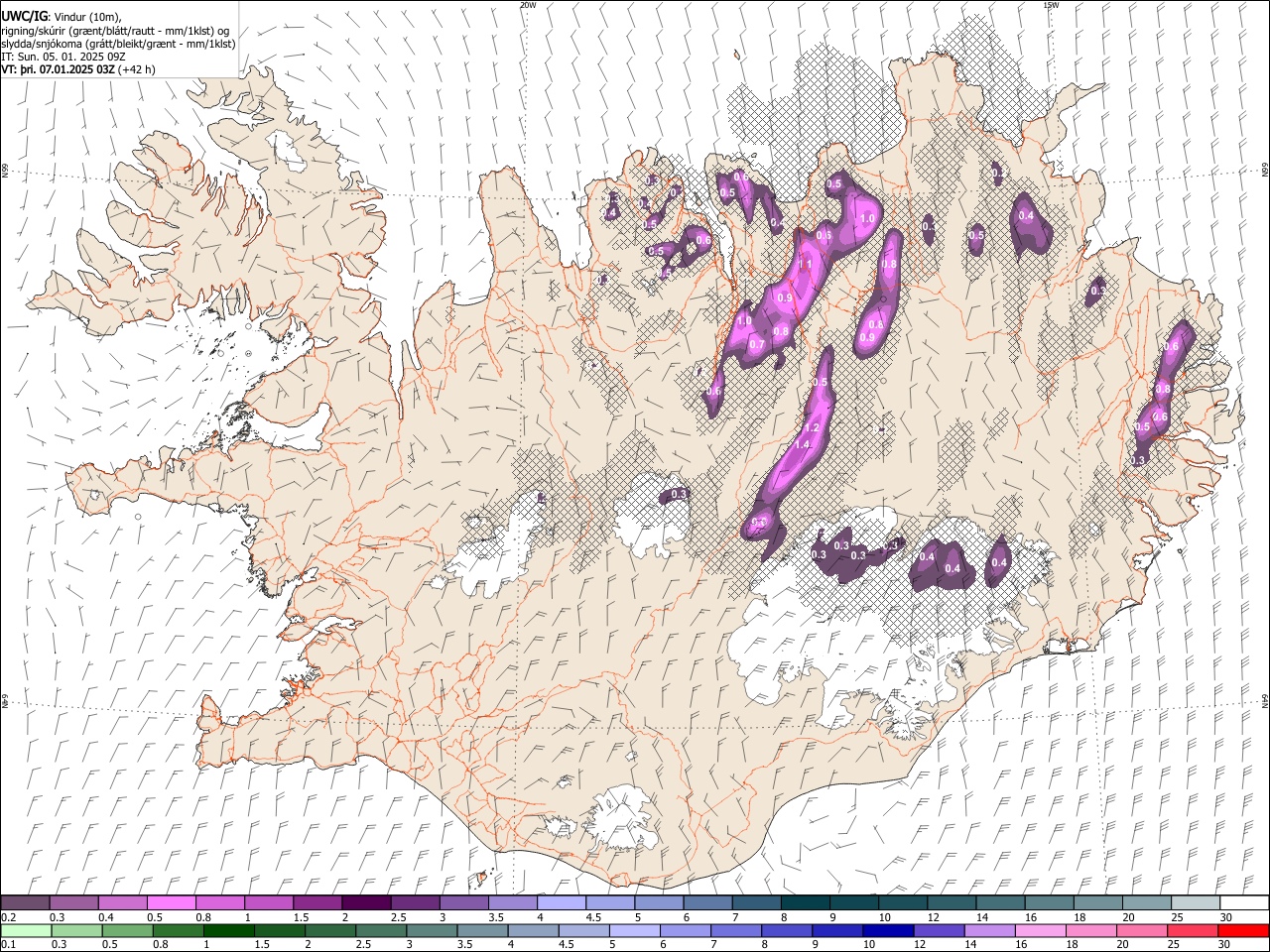Screen dimensions: 1270x952
Task: Pick upper legend swatch between 18 and 20
Action: tap(1098, 902)
